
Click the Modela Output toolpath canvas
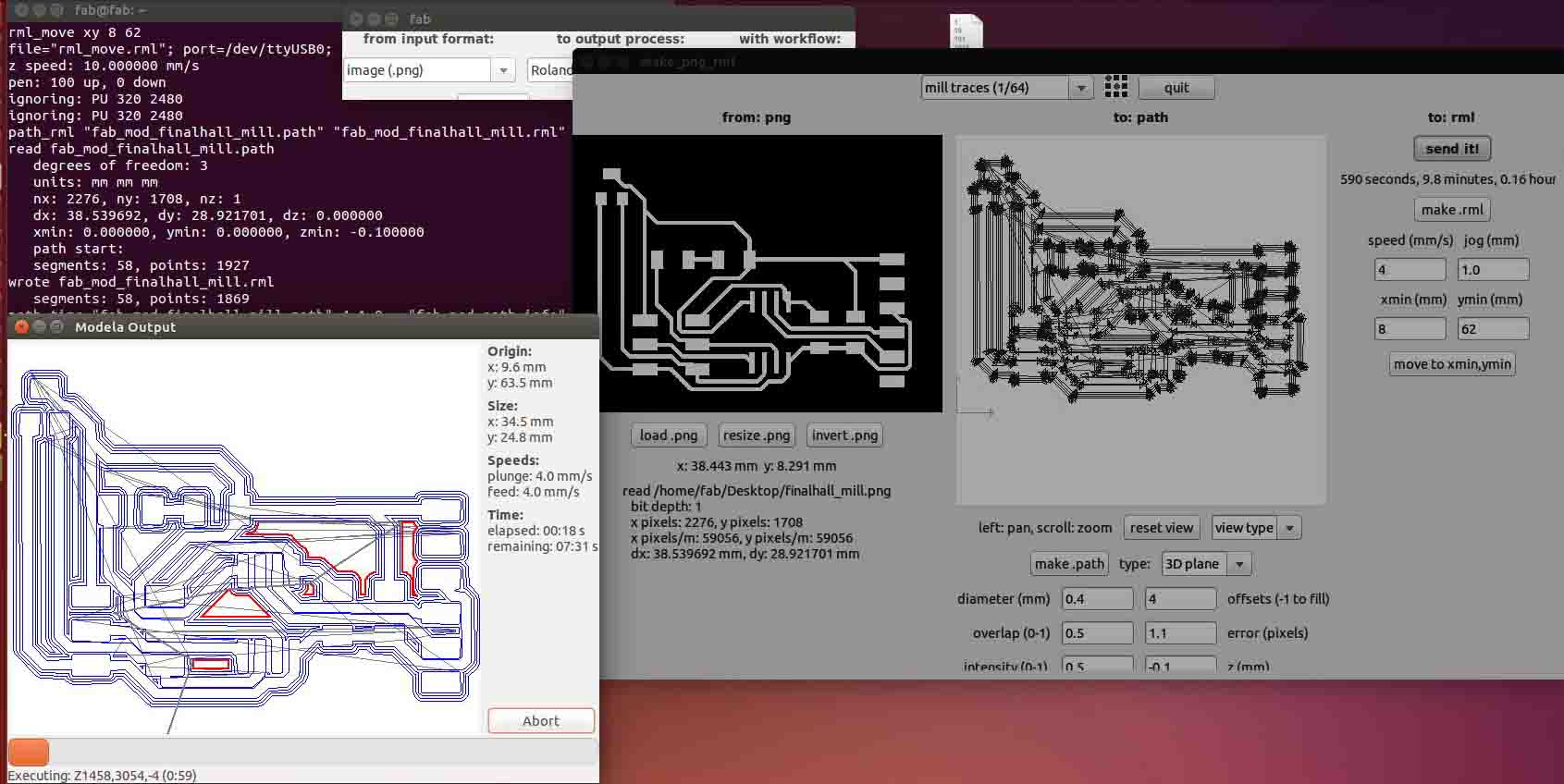click(244, 539)
